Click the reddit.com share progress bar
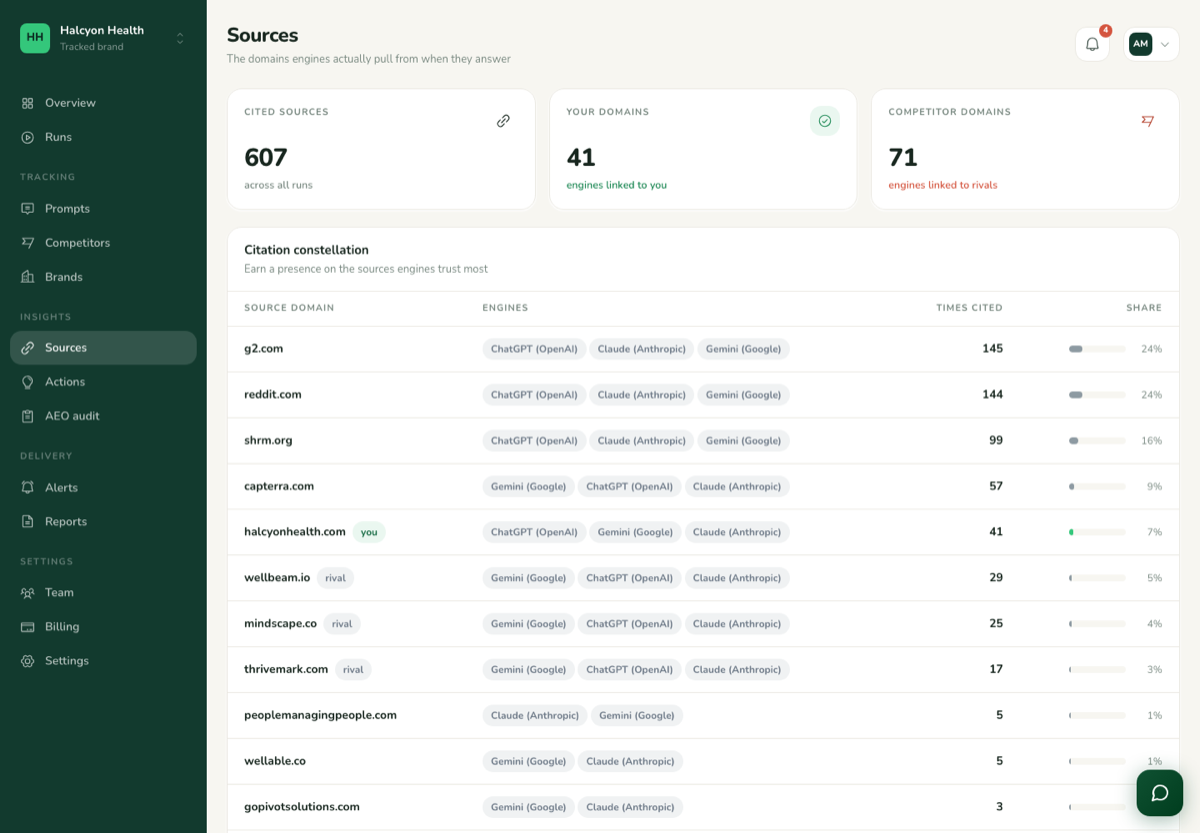 pos(1097,395)
